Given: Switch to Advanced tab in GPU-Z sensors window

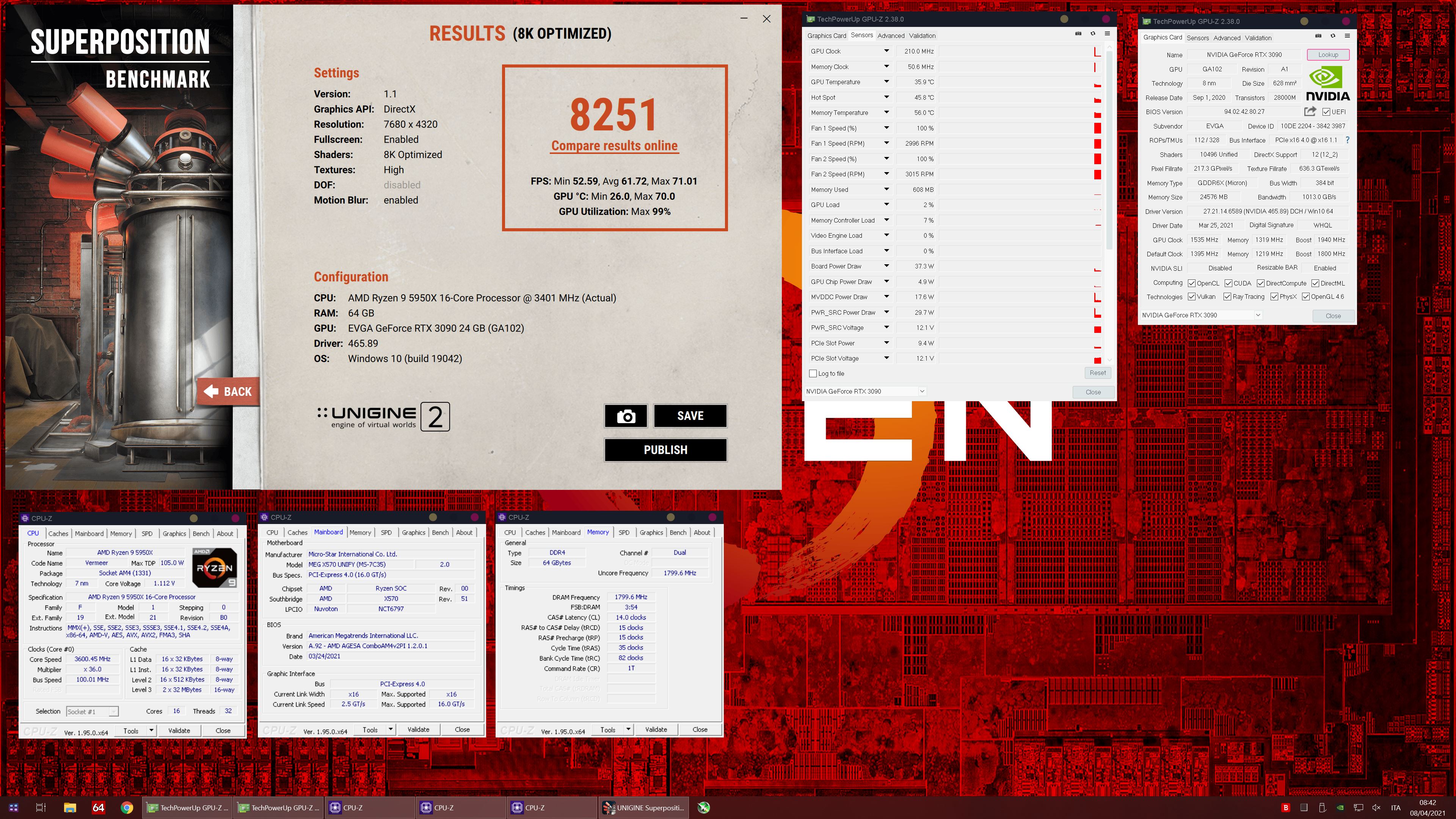Looking at the screenshot, I should [x=891, y=36].
